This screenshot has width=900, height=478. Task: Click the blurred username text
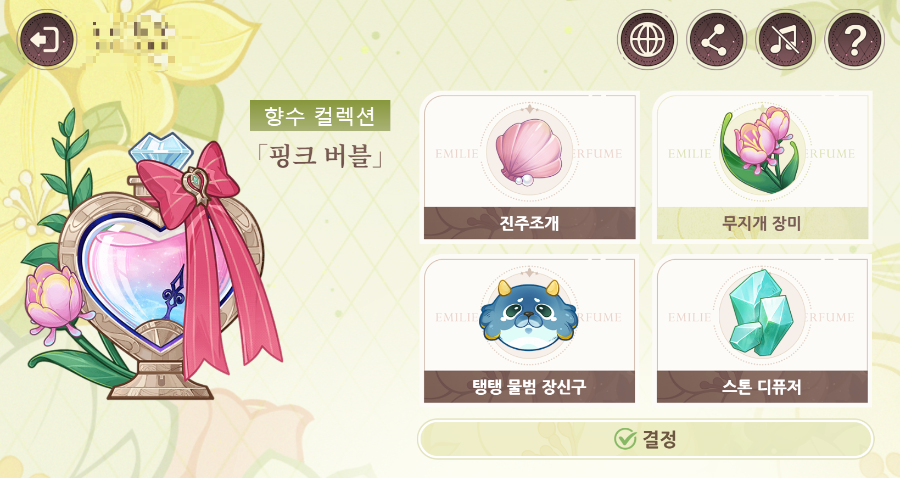[133, 38]
